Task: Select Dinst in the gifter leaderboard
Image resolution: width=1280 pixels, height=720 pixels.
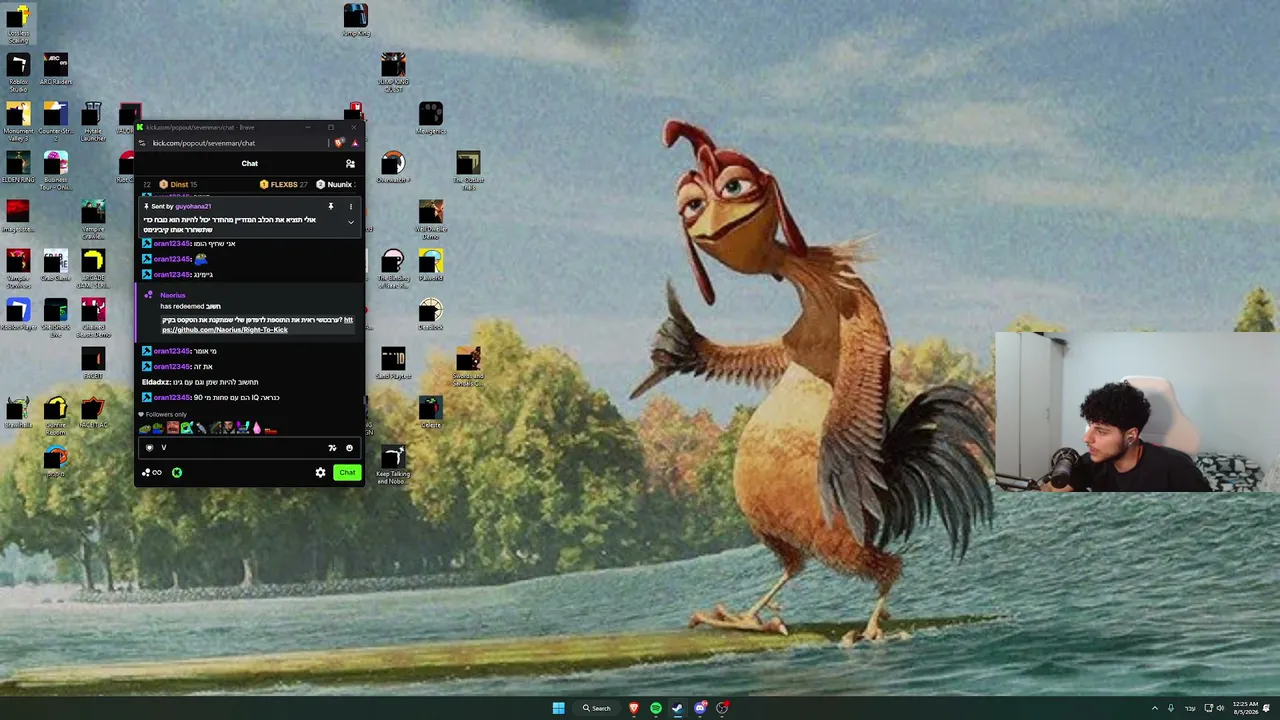Action: 178,185
